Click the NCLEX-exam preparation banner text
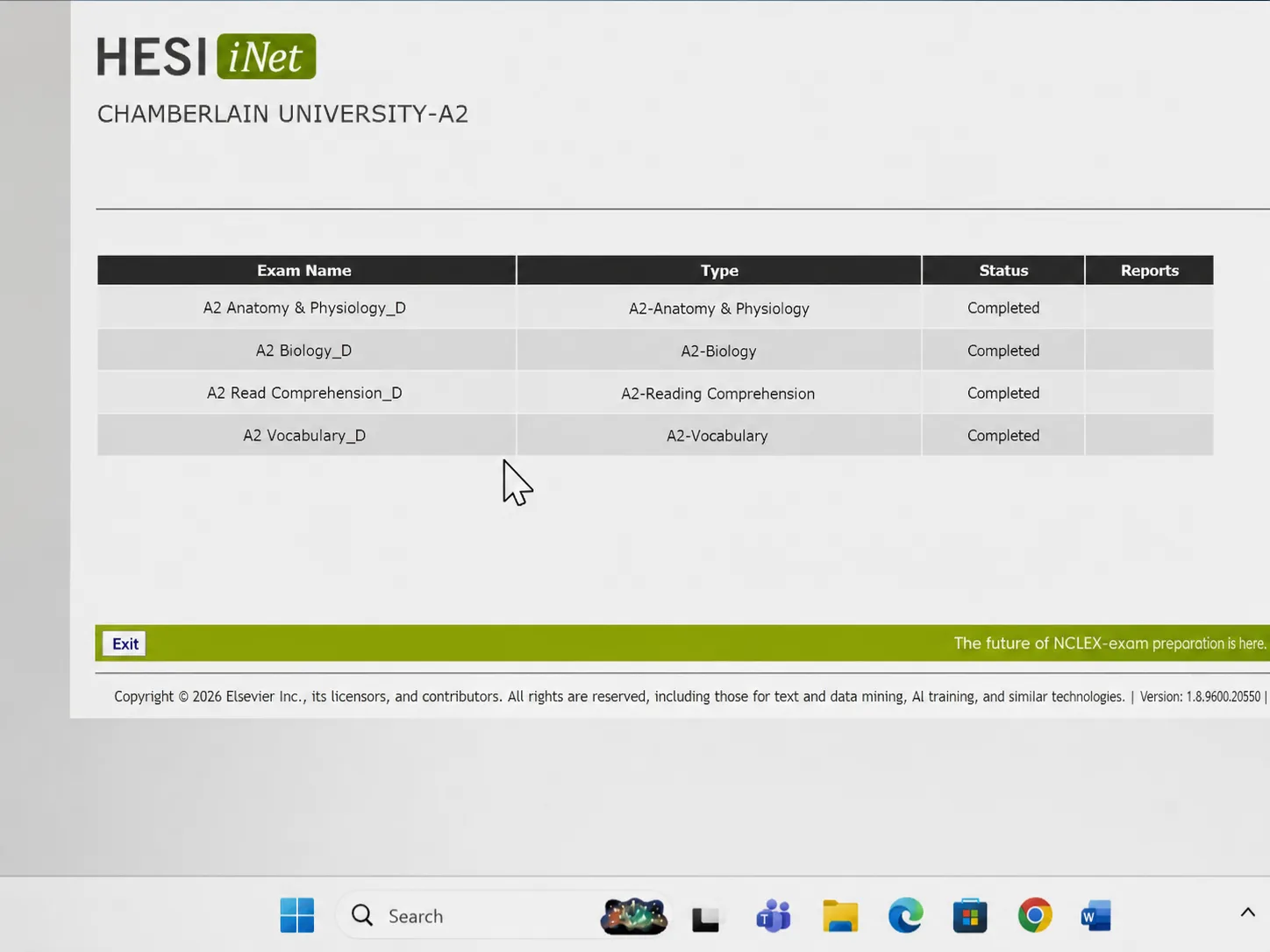The height and width of the screenshot is (952, 1270). pos(1110,643)
